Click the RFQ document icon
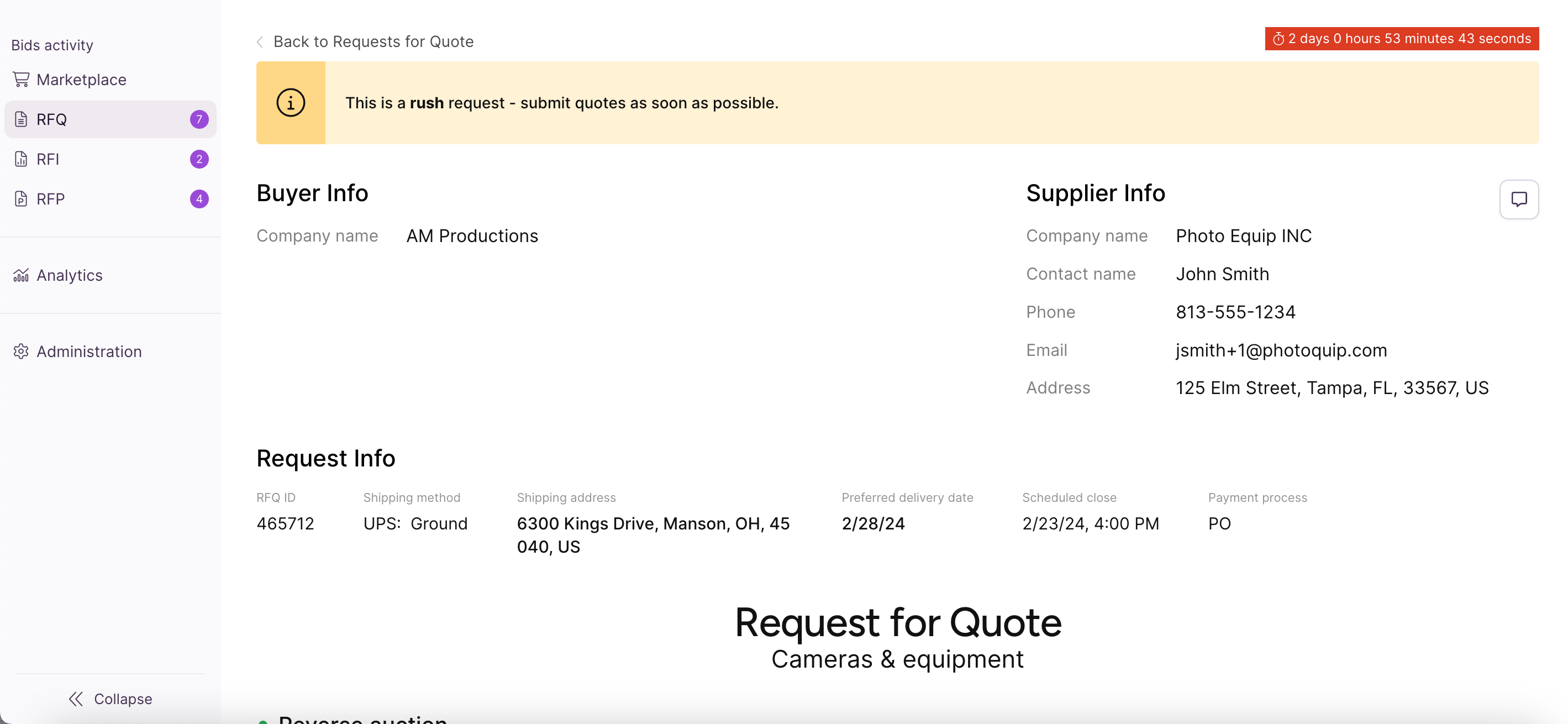1568x724 pixels. pos(22,119)
